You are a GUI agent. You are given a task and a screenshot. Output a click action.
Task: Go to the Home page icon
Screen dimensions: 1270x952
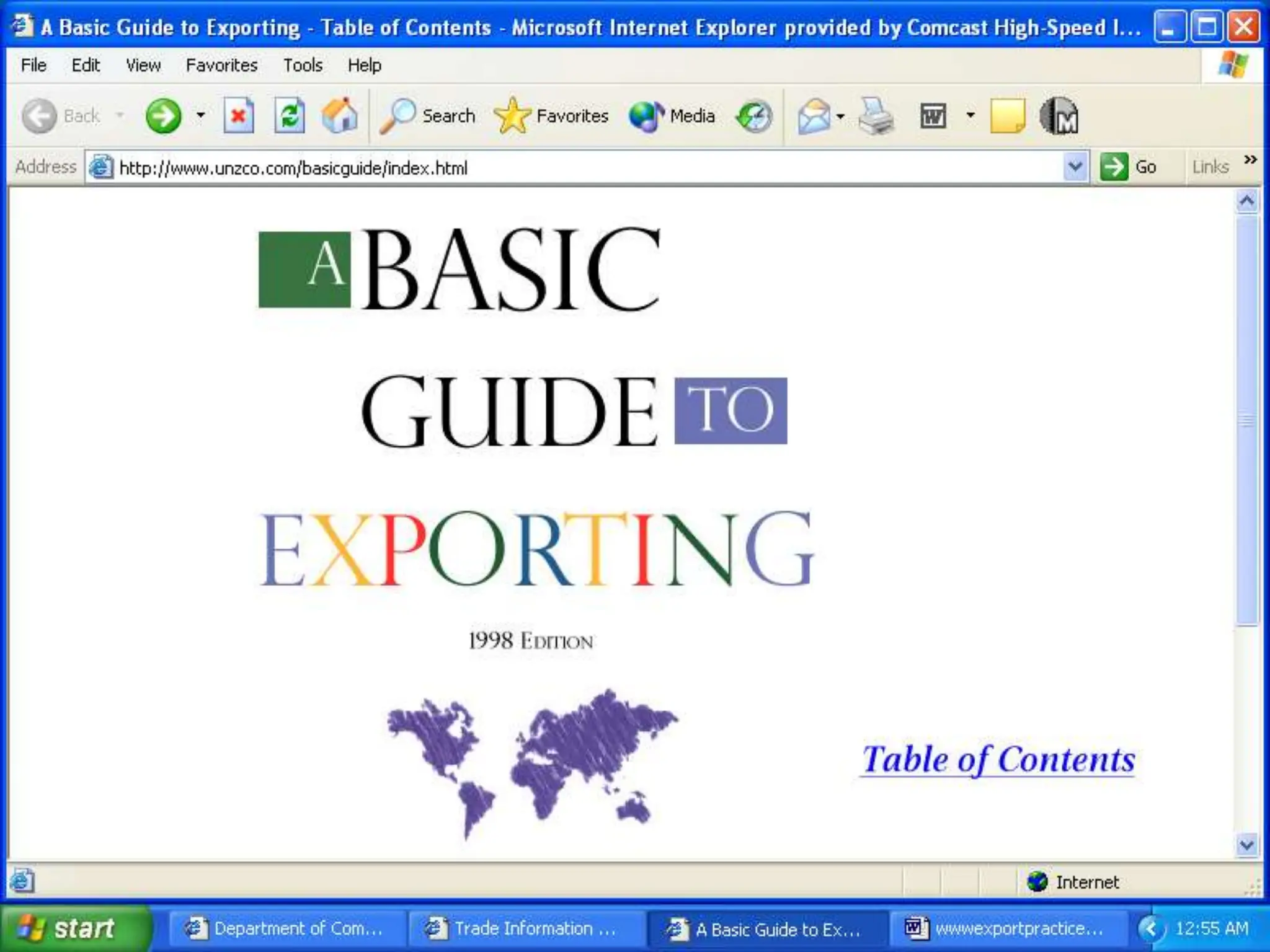pos(339,116)
